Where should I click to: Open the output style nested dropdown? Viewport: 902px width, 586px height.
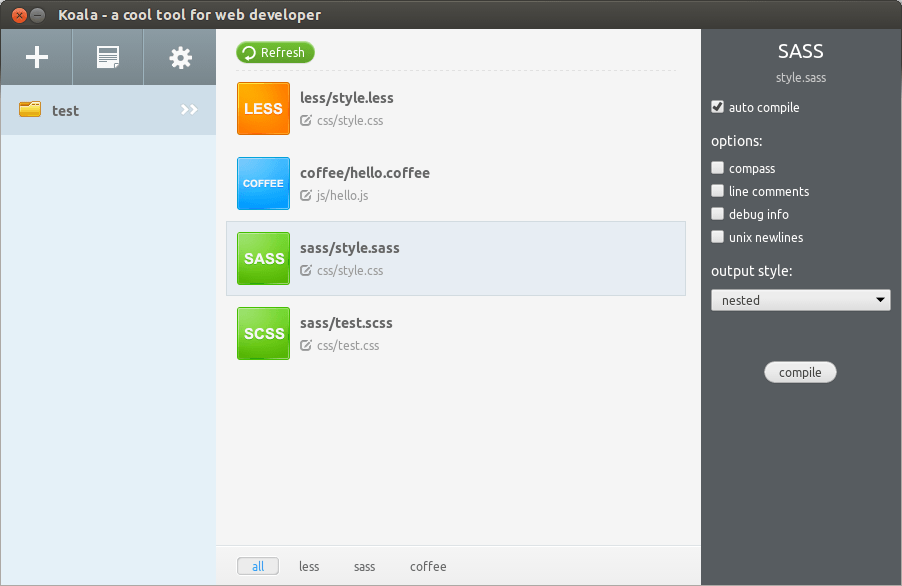(800, 300)
